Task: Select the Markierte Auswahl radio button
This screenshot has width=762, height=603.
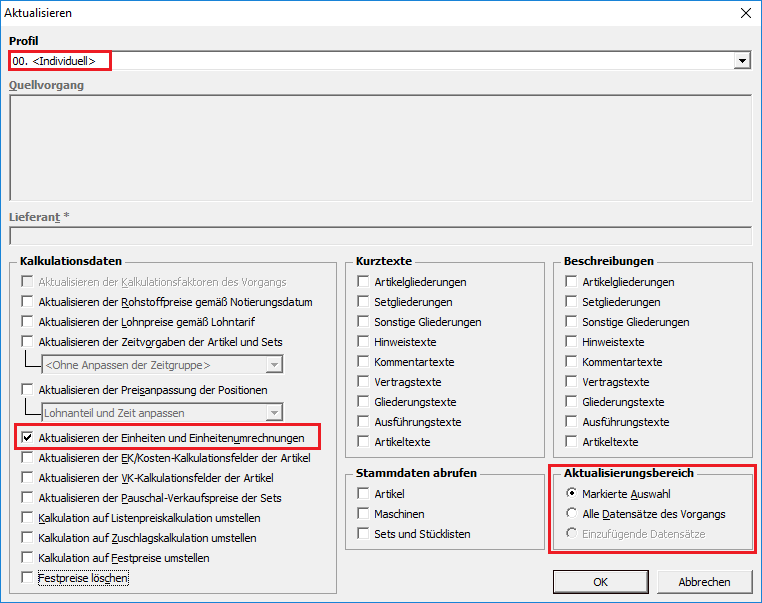Action: [571, 494]
